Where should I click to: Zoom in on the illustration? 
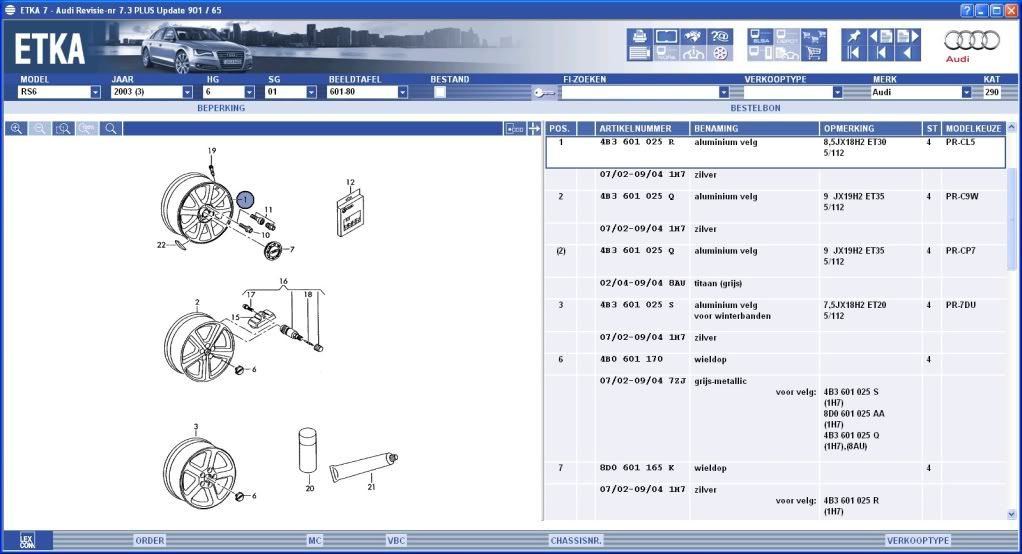[x=16, y=128]
